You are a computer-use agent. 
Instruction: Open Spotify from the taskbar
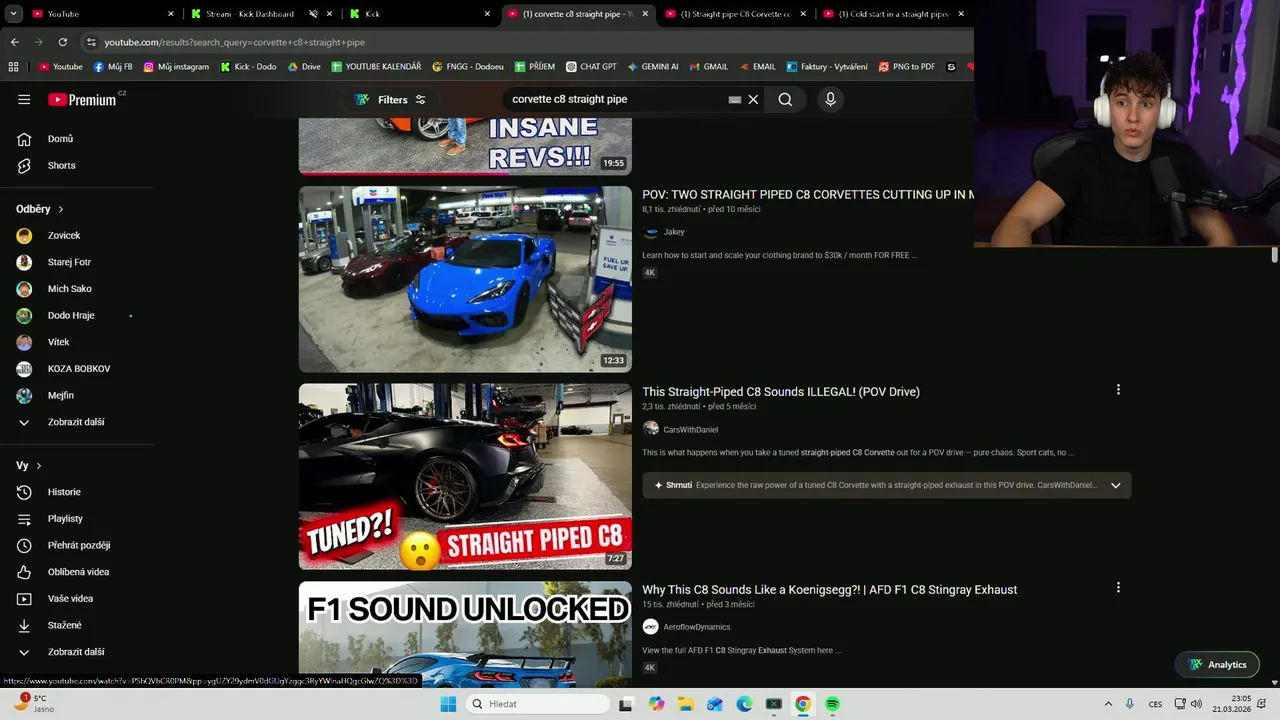(x=832, y=704)
